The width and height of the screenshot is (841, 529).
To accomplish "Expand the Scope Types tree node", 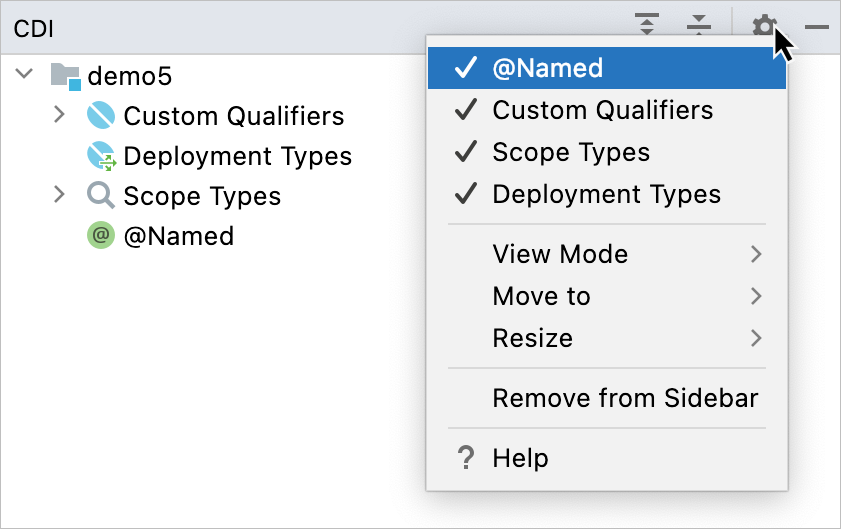I will pyautogui.click(x=60, y=194).
